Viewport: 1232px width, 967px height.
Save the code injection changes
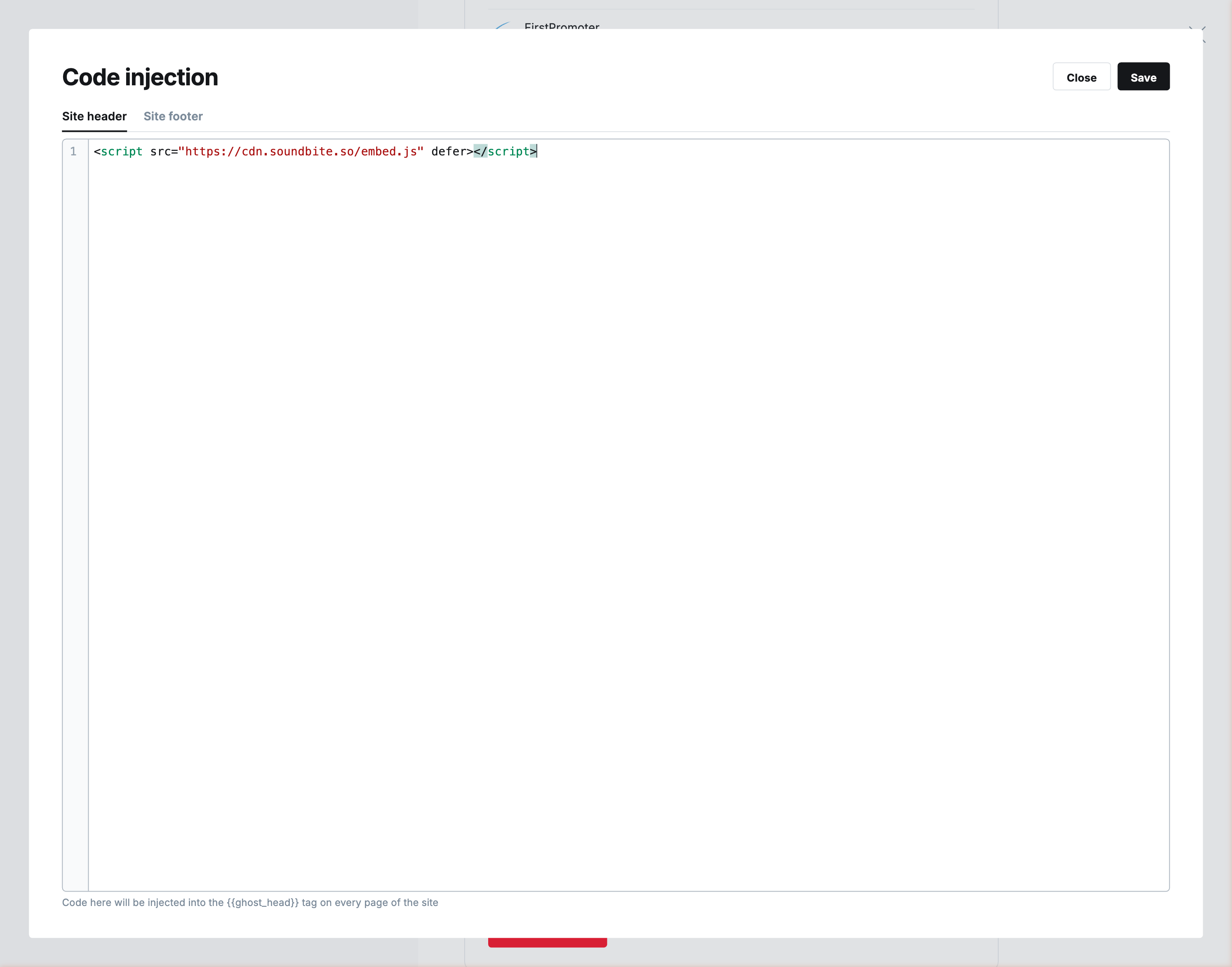pyautogui.click(x=1143, y=77)
